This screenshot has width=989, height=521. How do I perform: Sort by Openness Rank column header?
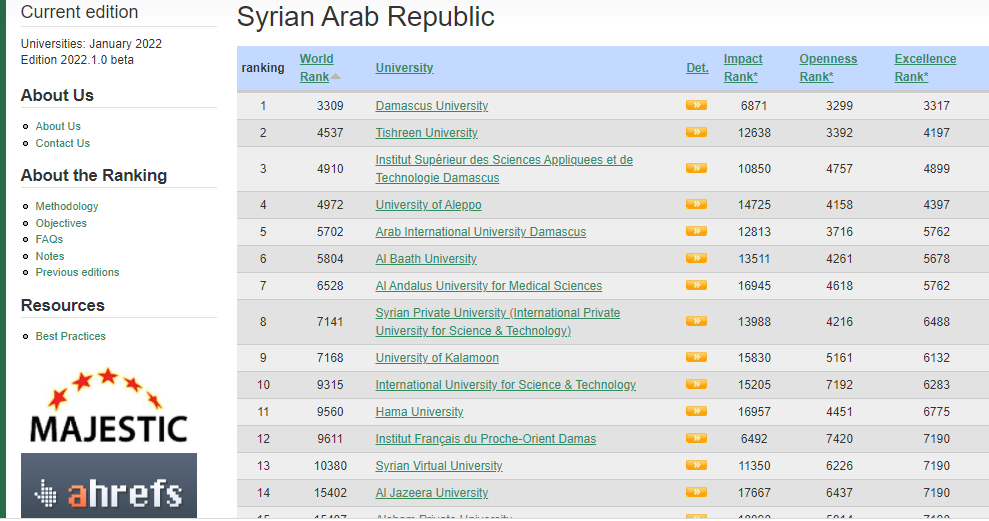[x=828, y=68]
